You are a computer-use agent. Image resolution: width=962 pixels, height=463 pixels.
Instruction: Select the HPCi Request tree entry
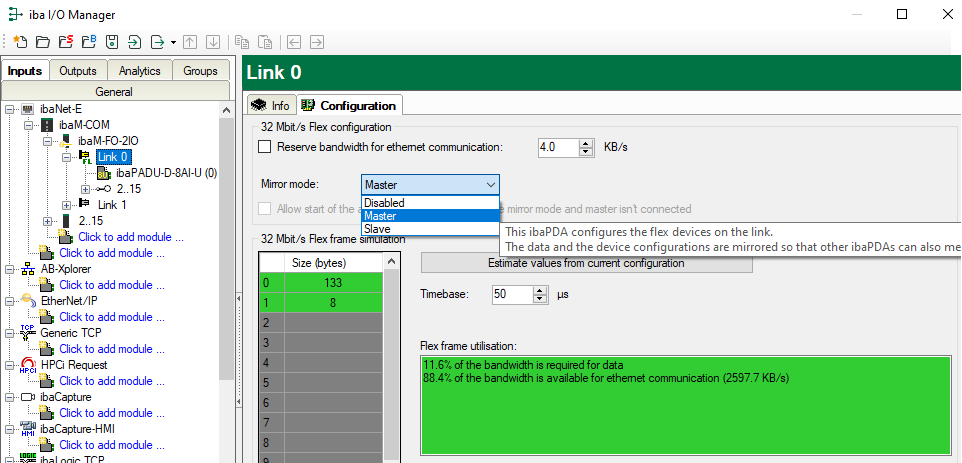pyautogui.click(x=73, y=364)
